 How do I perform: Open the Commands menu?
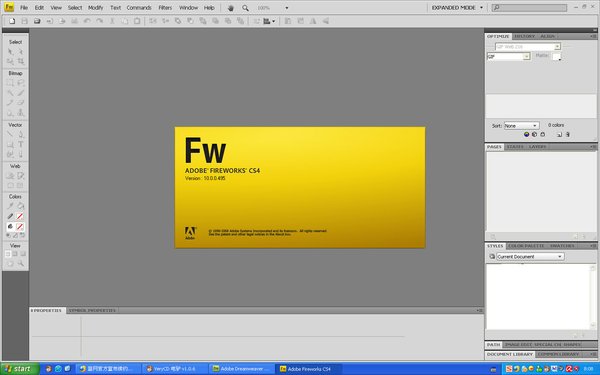pyautogui.click(x=139, y=8)
